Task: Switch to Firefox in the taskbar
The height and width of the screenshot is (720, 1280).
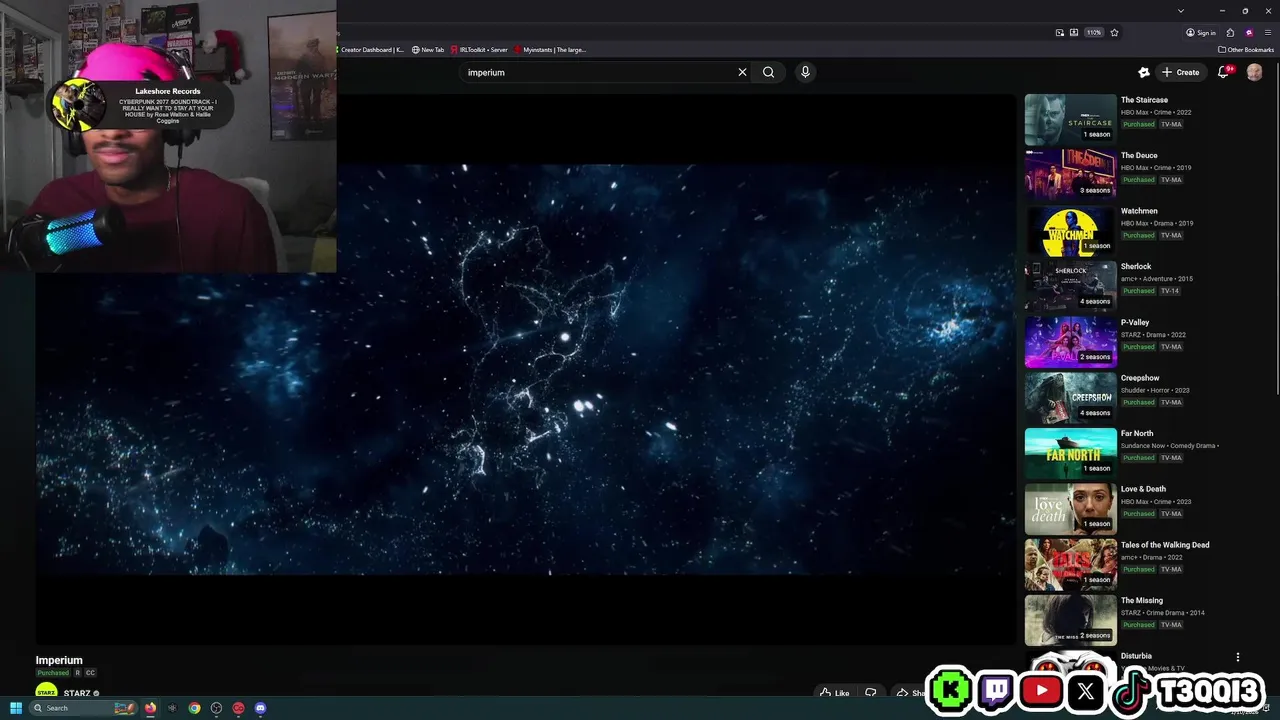Action: 150,708
